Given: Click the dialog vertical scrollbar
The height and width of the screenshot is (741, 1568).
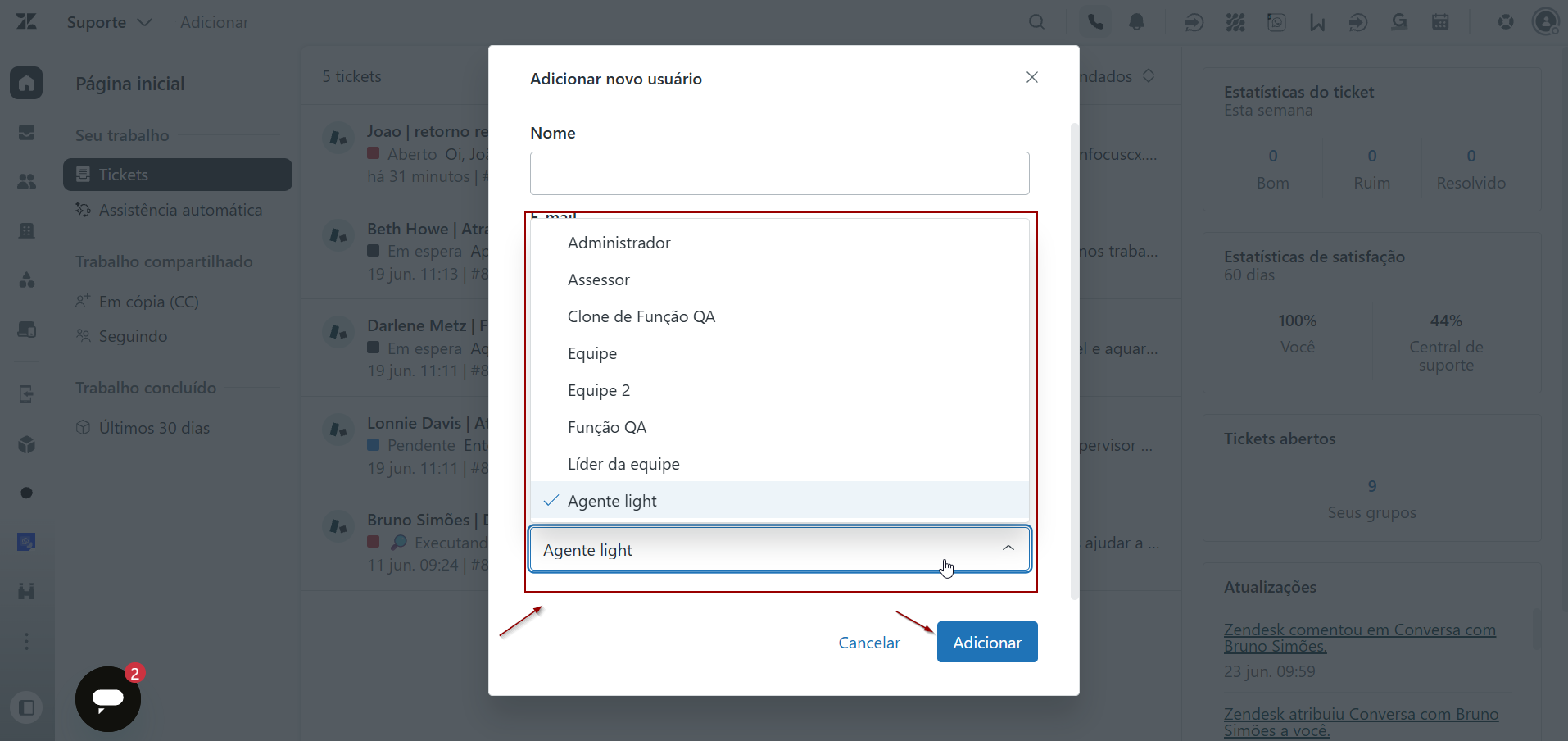Looking at the screenshot, I should point(1073,361).
